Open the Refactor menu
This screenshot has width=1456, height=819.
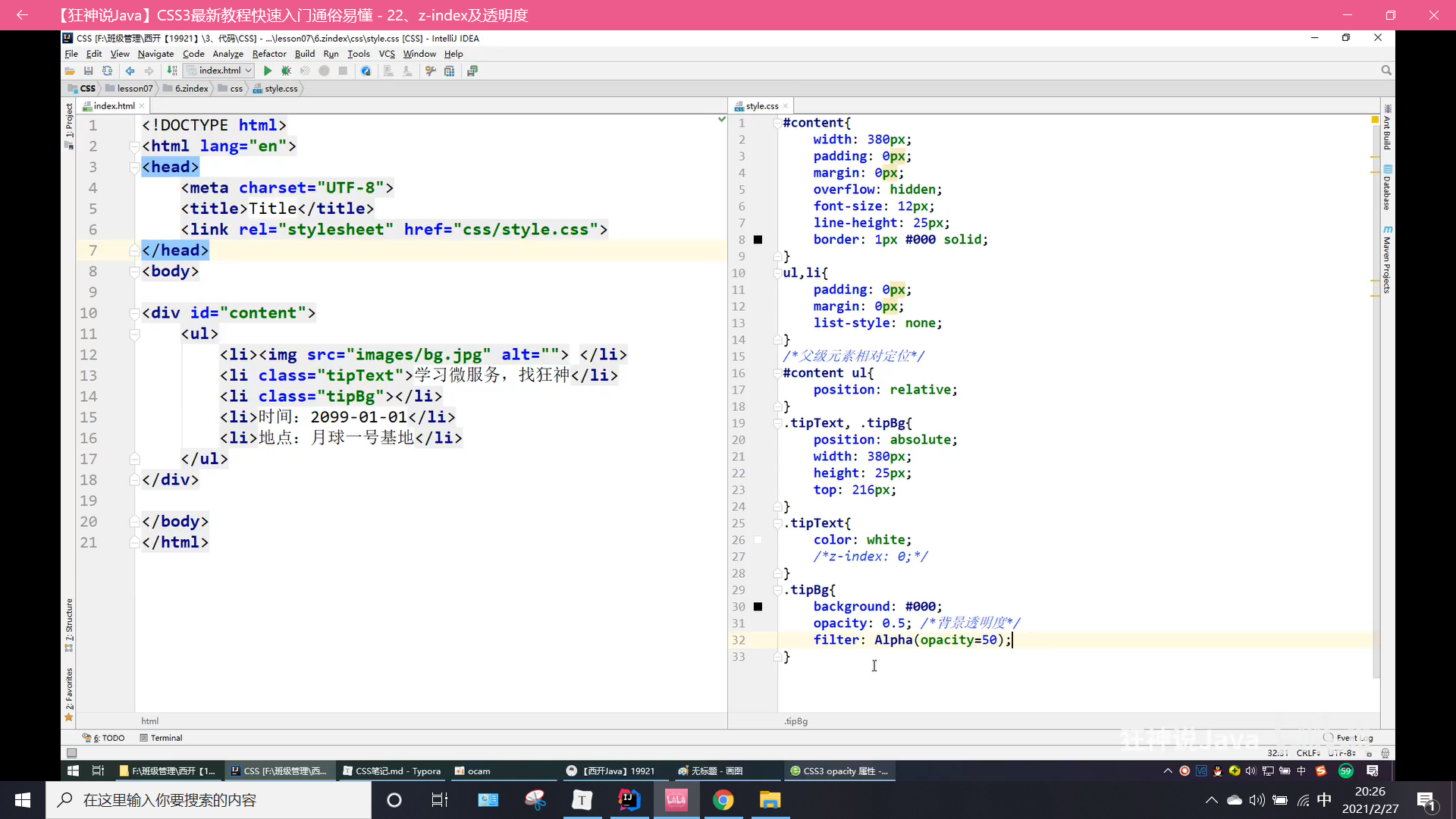268,54
